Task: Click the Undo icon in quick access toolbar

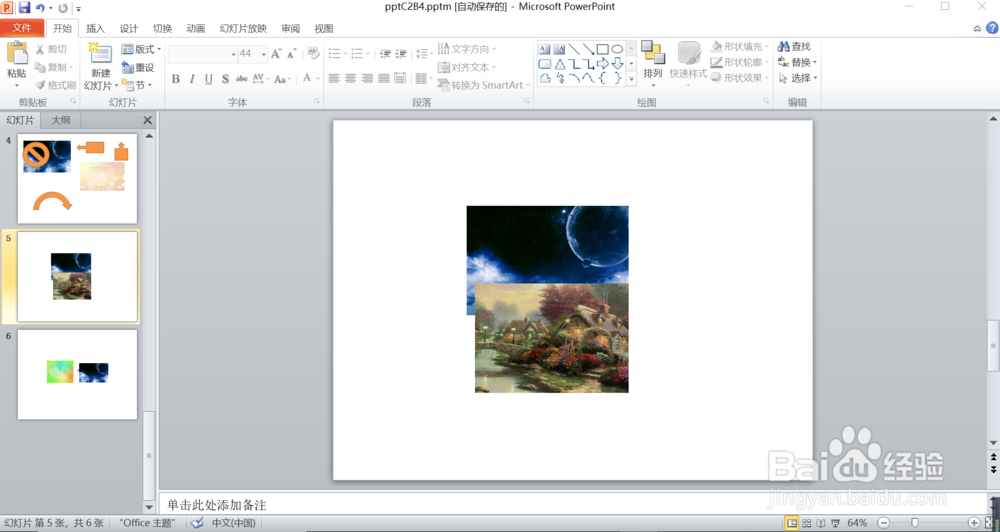Action: (x=40, y=8)
